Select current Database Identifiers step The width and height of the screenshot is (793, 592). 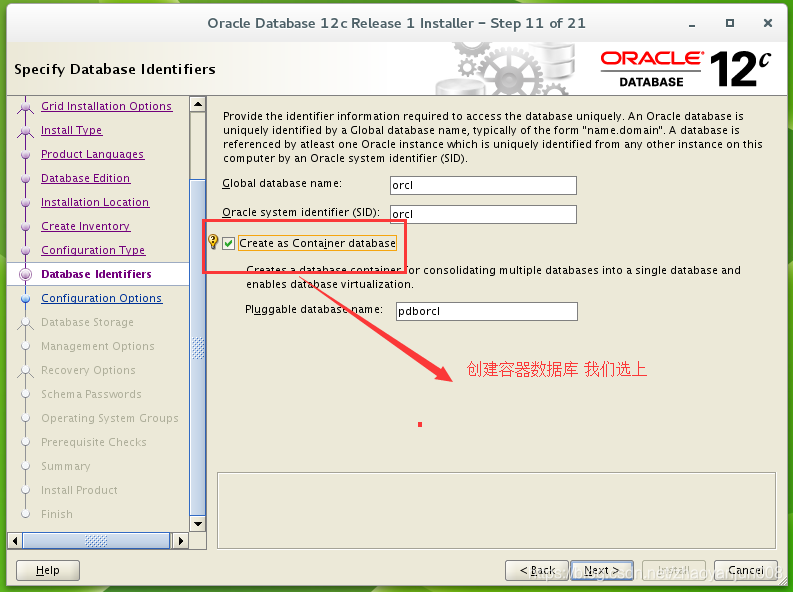point(98,274)
